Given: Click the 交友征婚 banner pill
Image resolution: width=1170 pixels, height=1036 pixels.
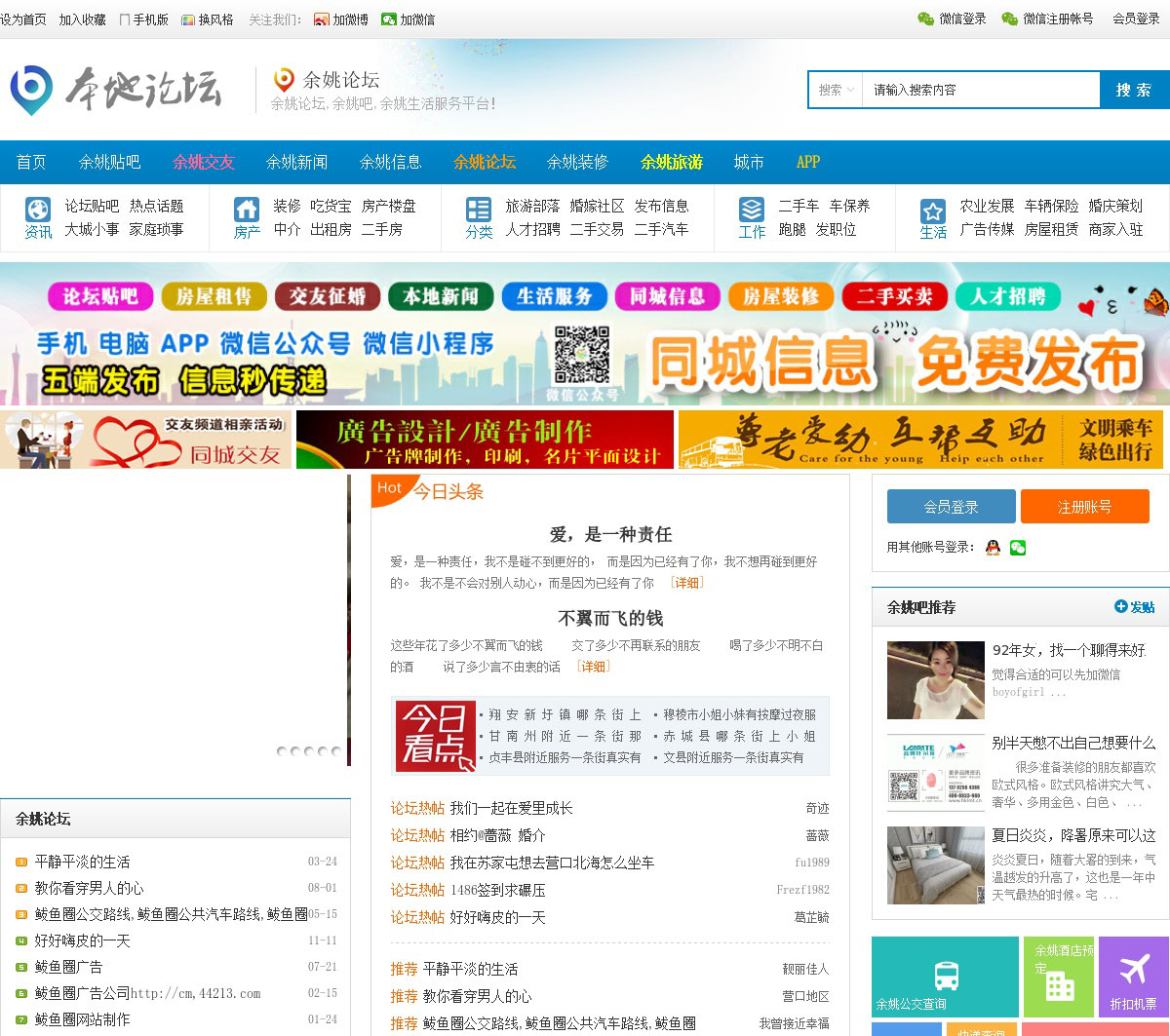Looking at the screenshot, I should [327, 296].
